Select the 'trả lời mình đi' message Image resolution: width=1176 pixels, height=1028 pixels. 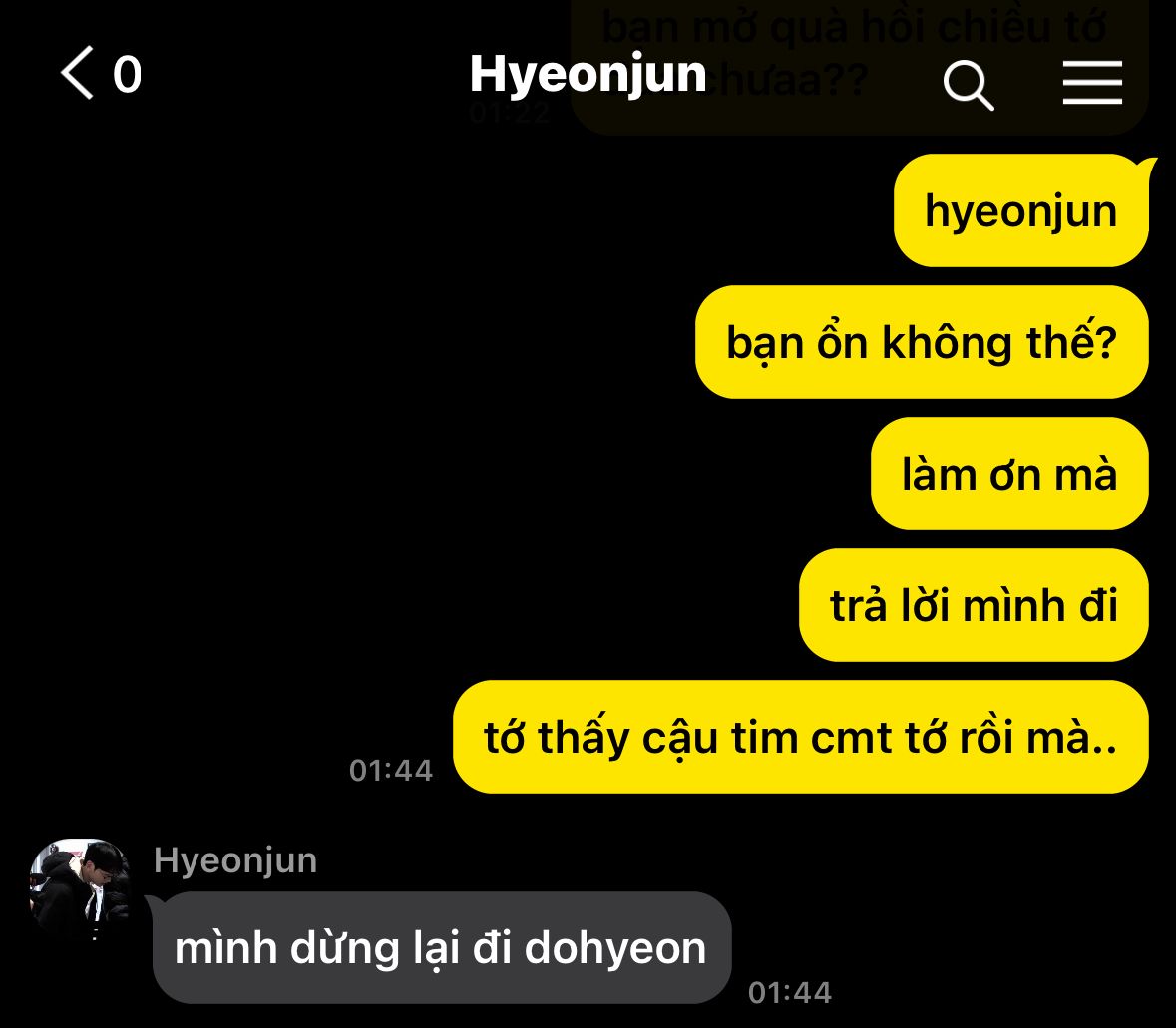[x=974, y=605]
